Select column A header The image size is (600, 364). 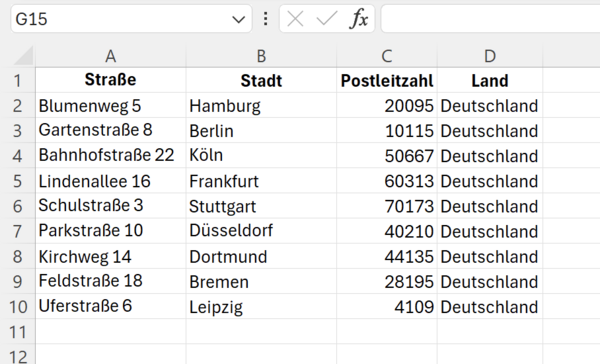point(111,56)
